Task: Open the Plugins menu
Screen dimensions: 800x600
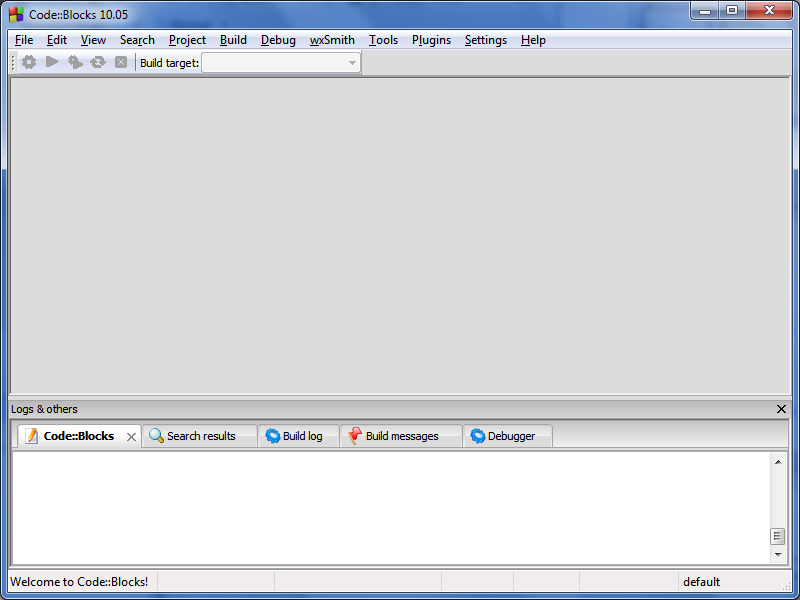Action: (x=431, y=40)
